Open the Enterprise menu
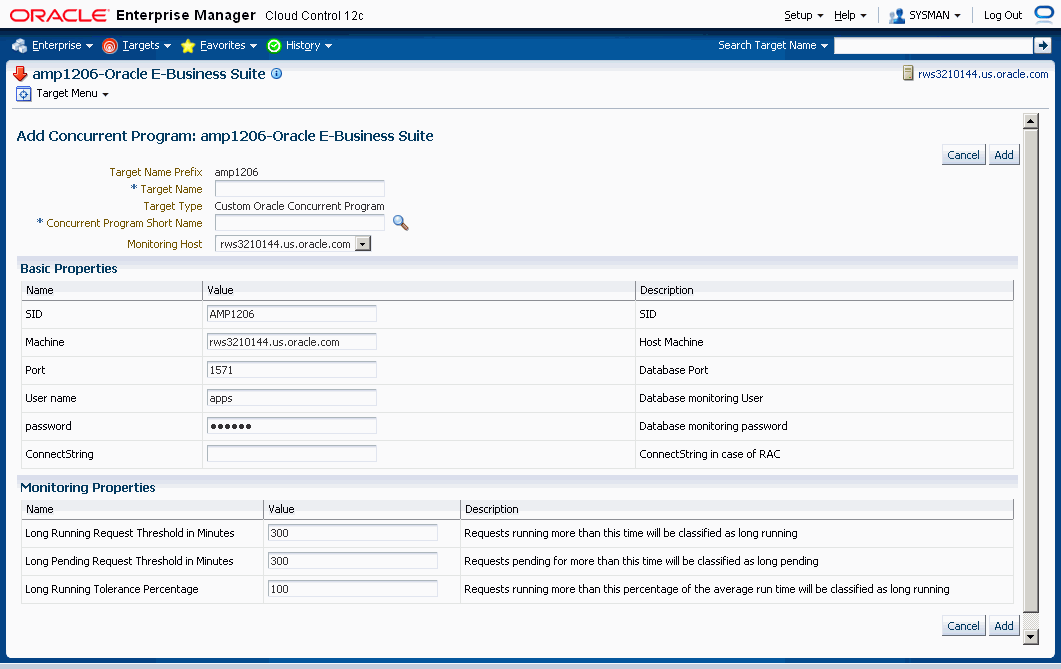Viewport: 1061px width, 669px height. point(62,45)
